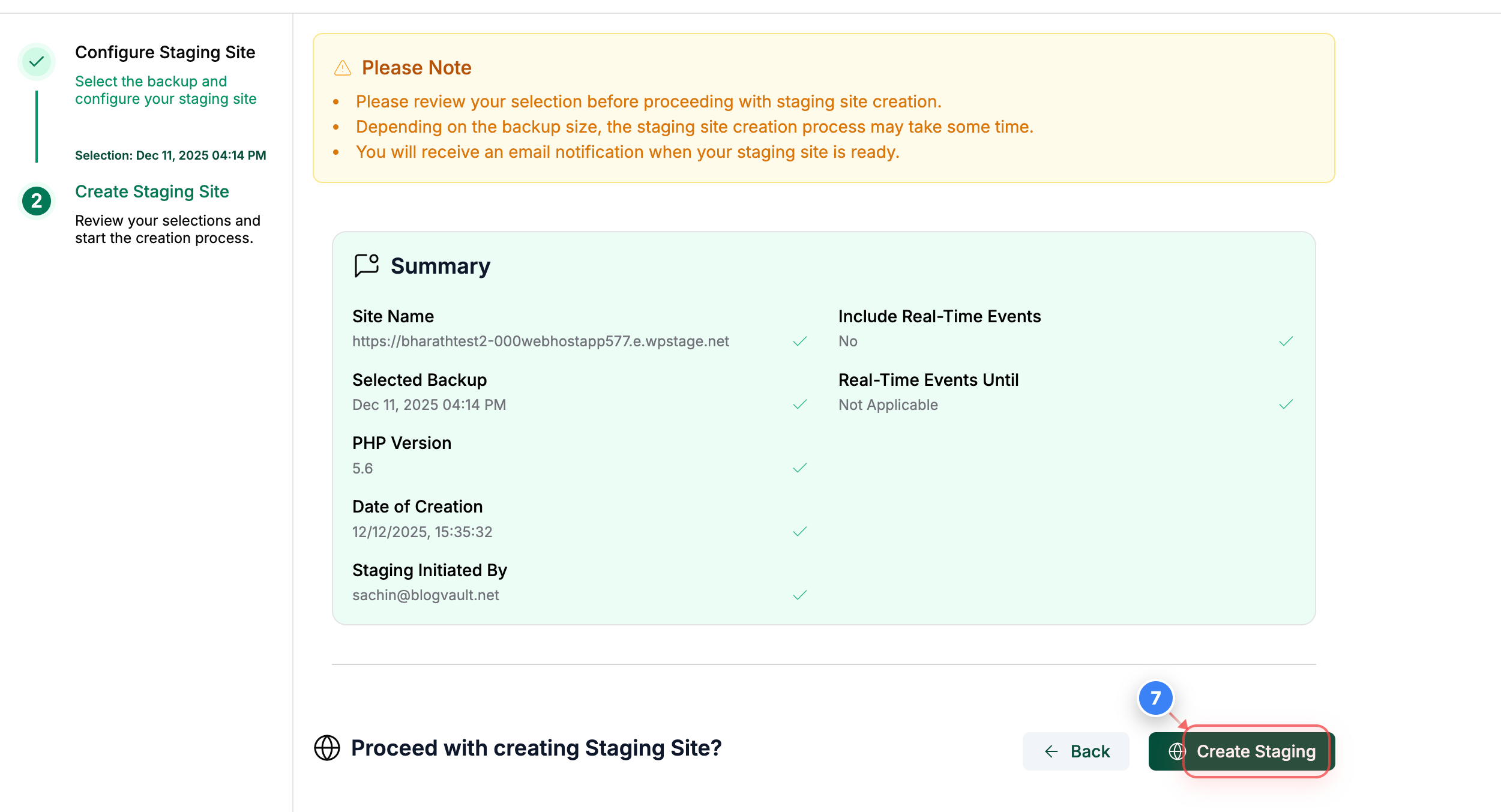Click the warning triangle in Please Note banner
Viewport: 1501px width, 812px height.
click(x=341, y=68)
